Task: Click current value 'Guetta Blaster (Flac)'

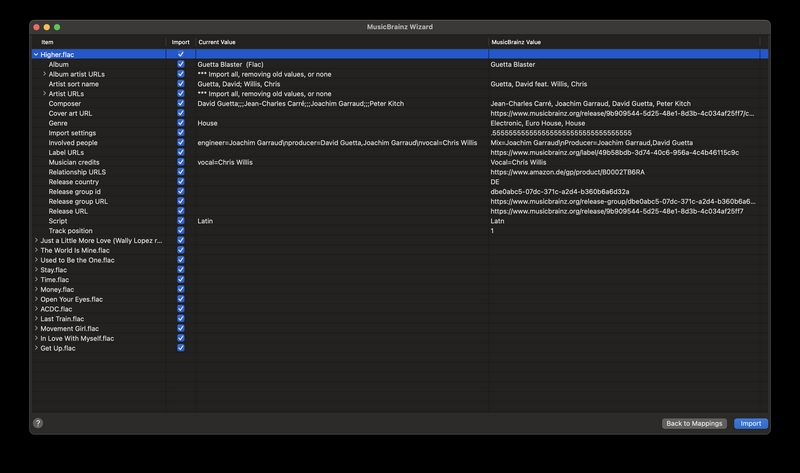Action: (x=230, y=64)
